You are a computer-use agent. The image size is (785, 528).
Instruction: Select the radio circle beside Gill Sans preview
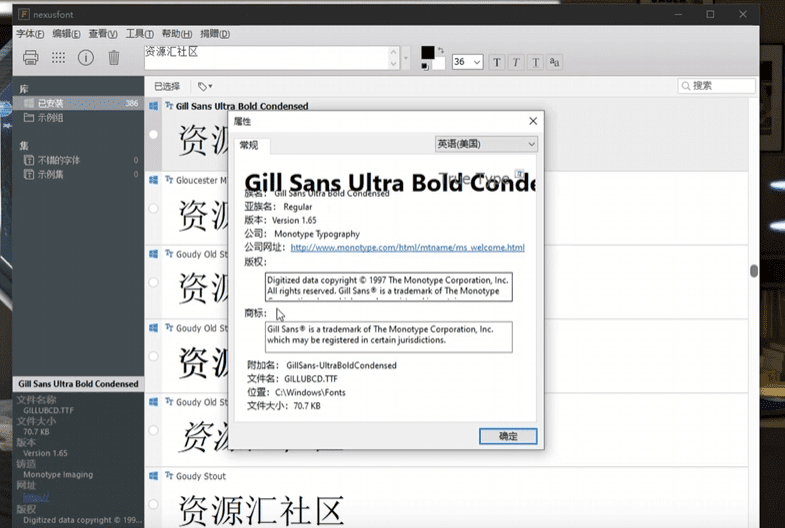pos(153,134)
